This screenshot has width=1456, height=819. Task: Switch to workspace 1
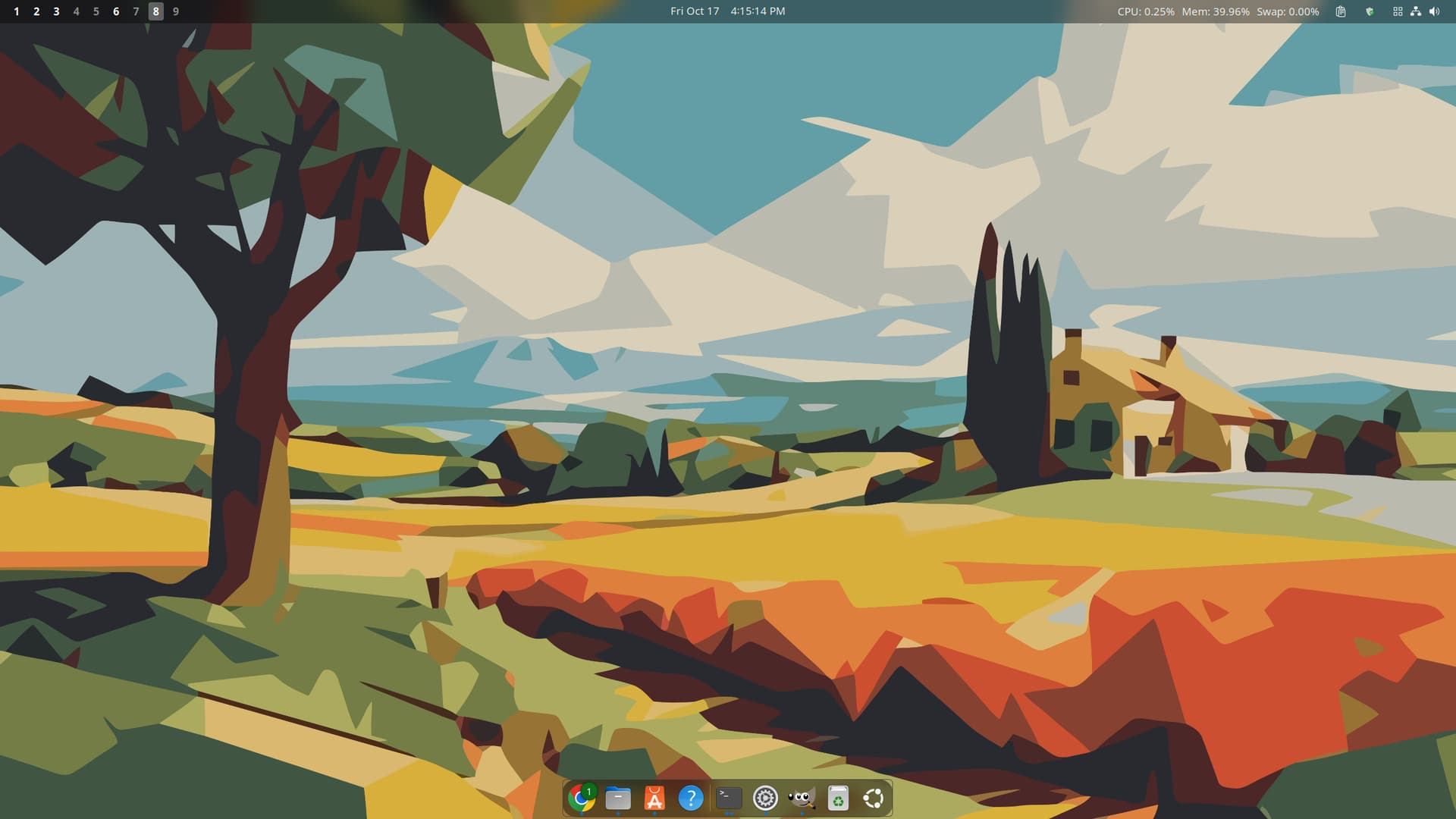[17, 11]
